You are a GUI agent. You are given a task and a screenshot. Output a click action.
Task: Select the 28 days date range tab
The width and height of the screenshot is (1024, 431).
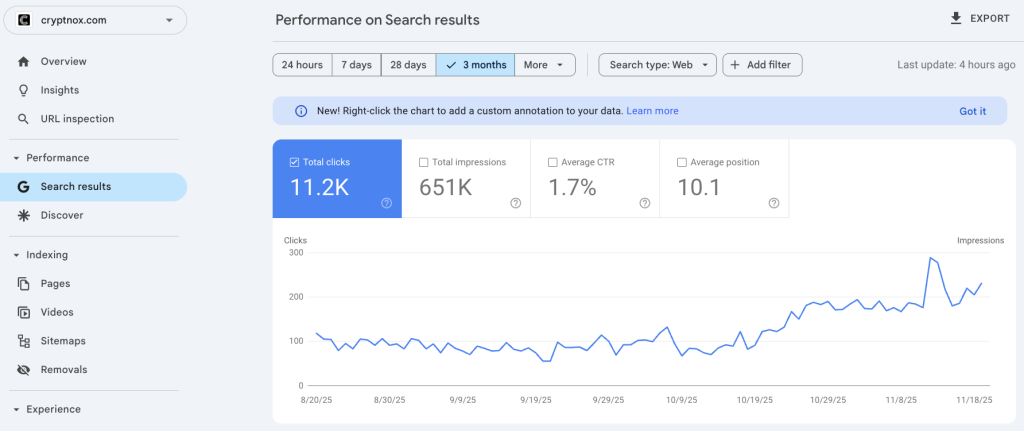408,65
